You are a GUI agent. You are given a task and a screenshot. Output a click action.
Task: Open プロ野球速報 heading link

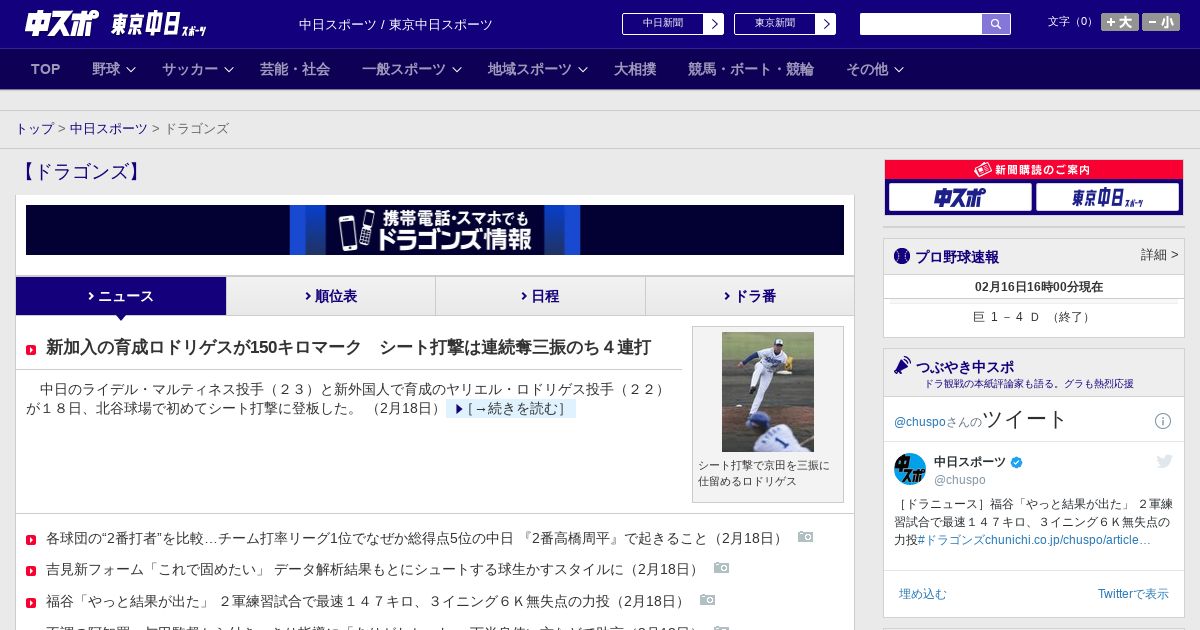point(957,257)
